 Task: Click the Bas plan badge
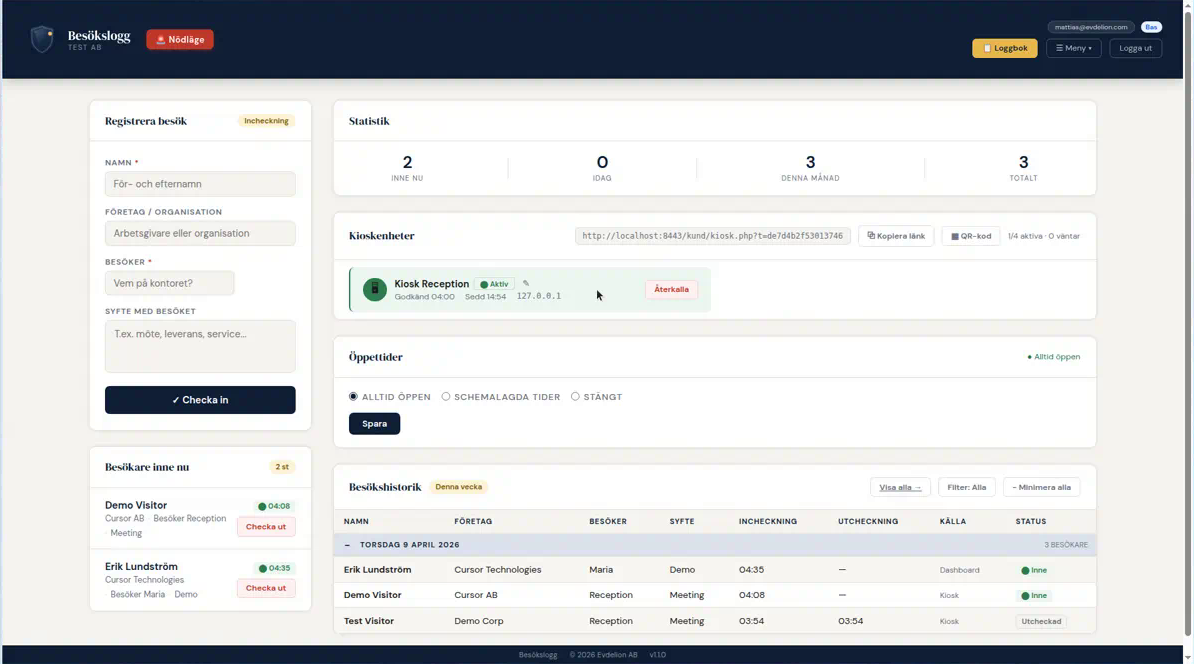(1151, 27)
